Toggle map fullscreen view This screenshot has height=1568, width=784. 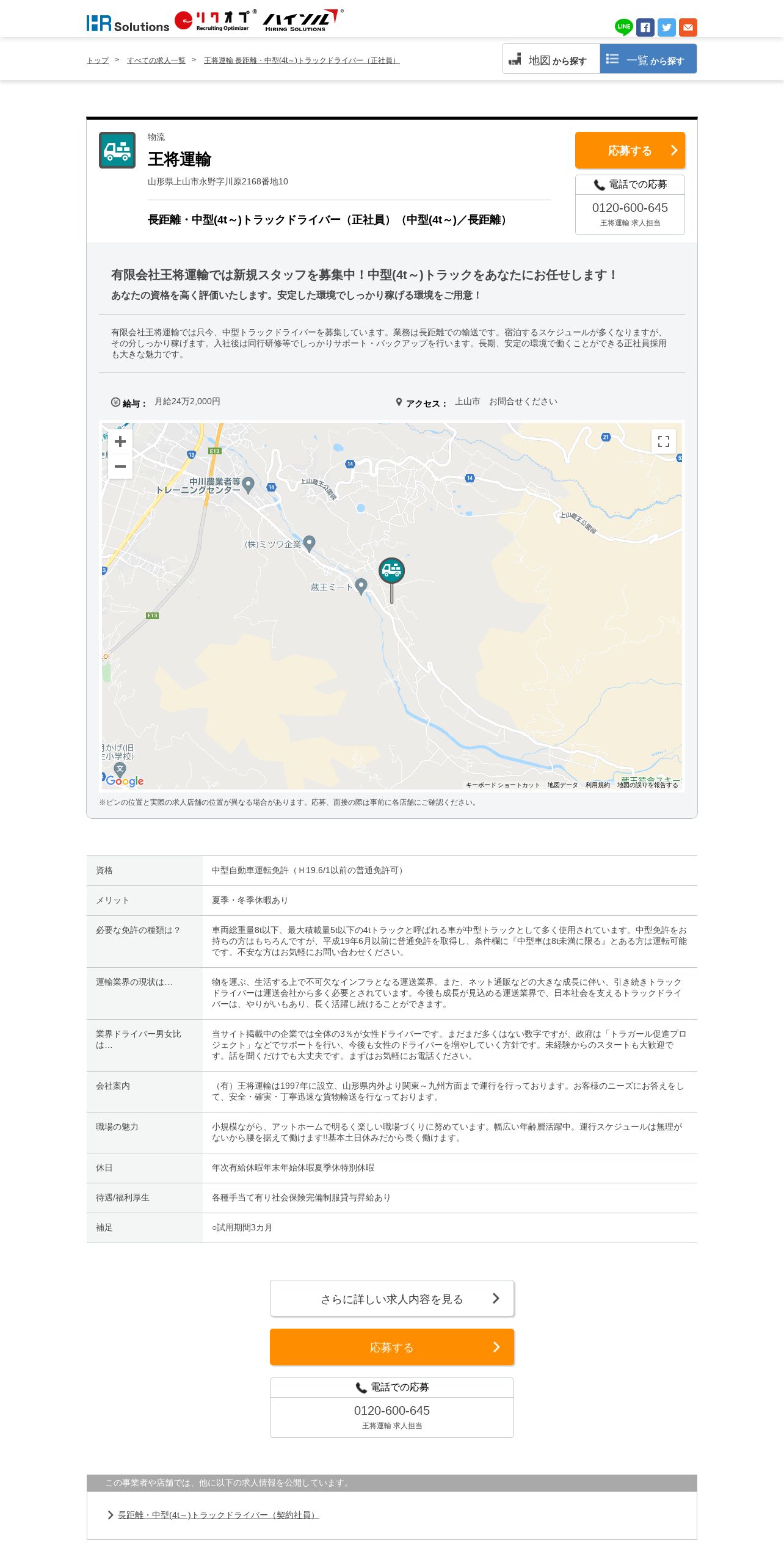point(664,441)
